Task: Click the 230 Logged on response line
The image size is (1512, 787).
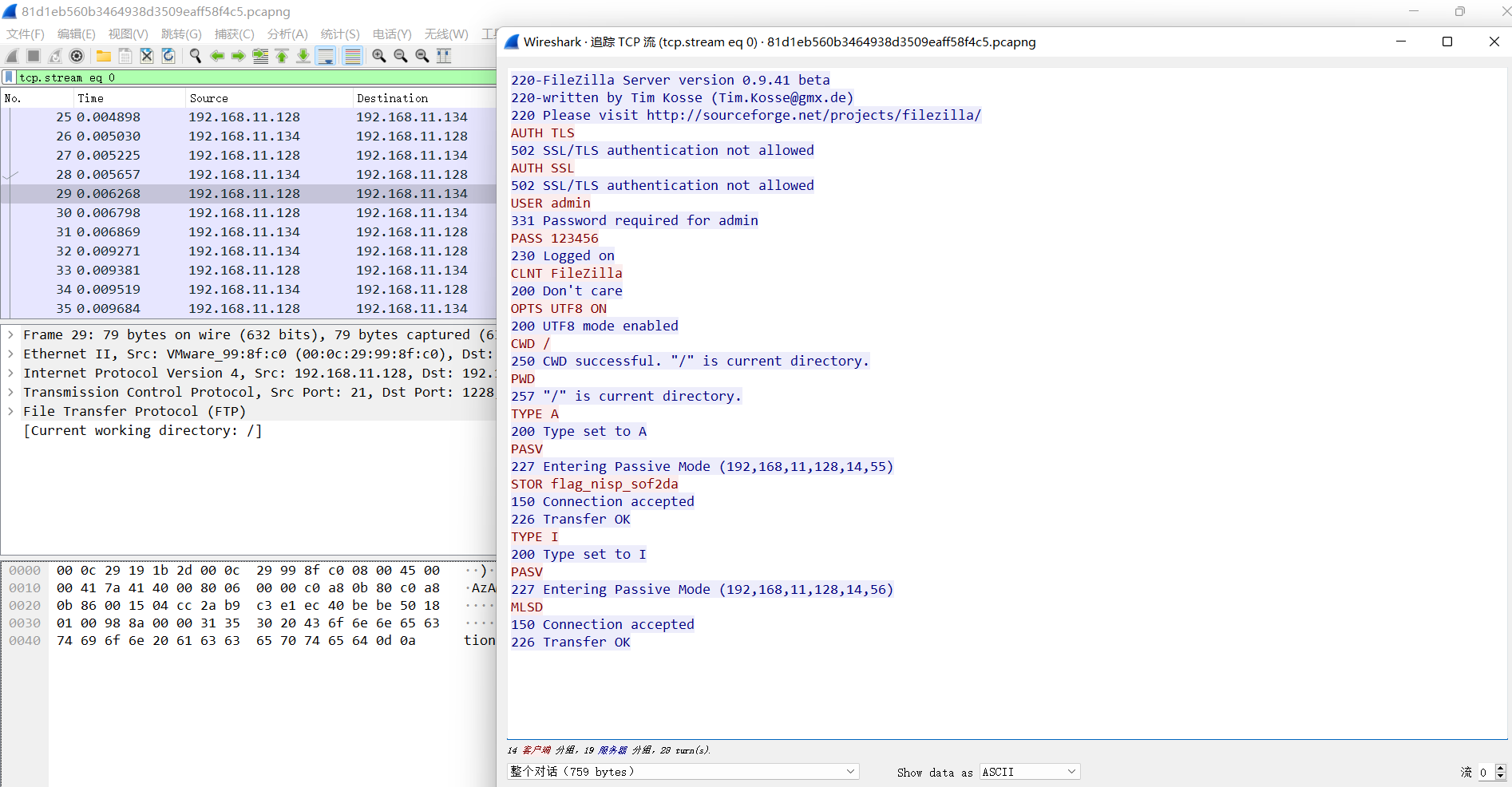Action: 563,256
